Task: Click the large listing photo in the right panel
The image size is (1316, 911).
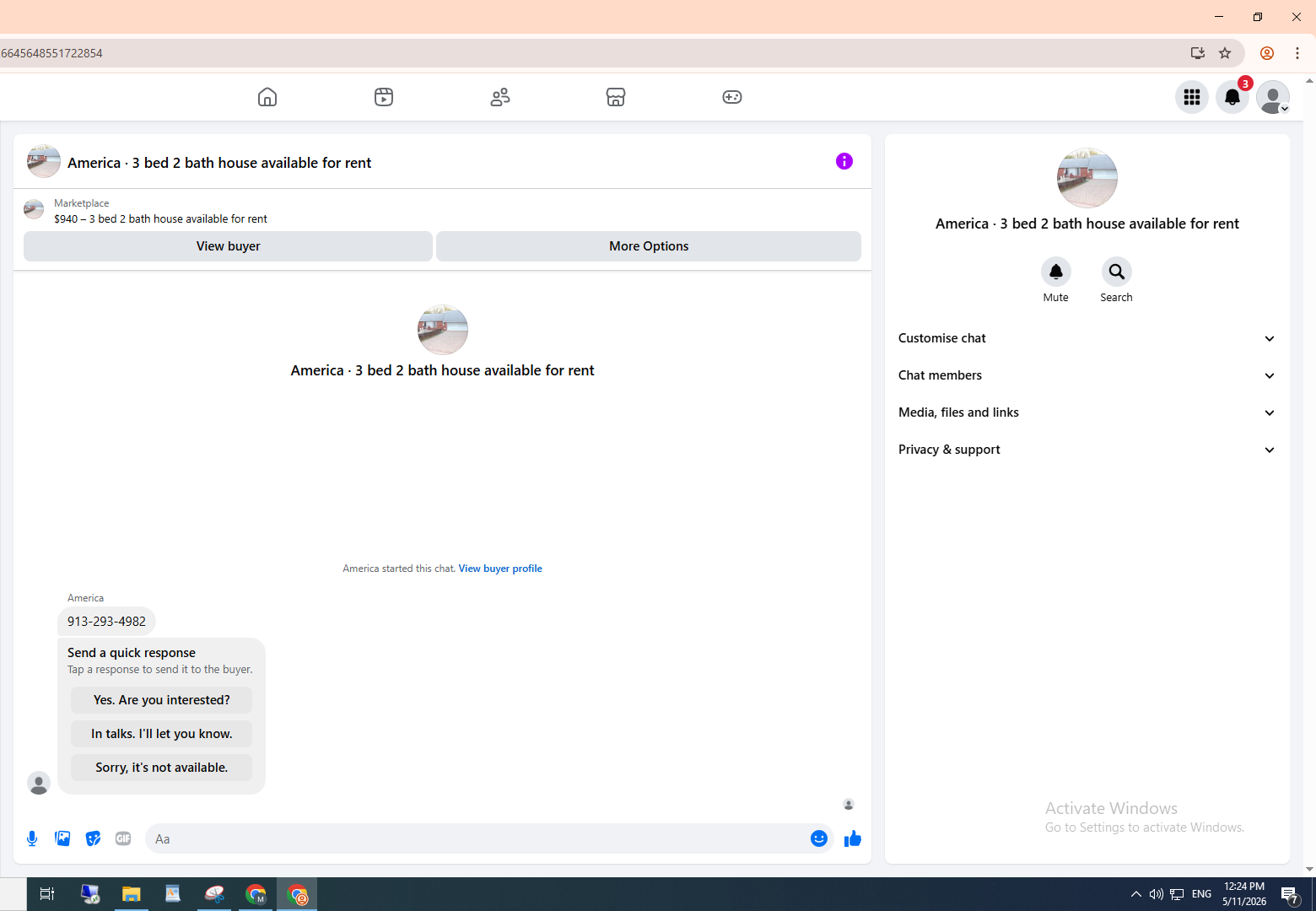Action: coord(1087,178)
